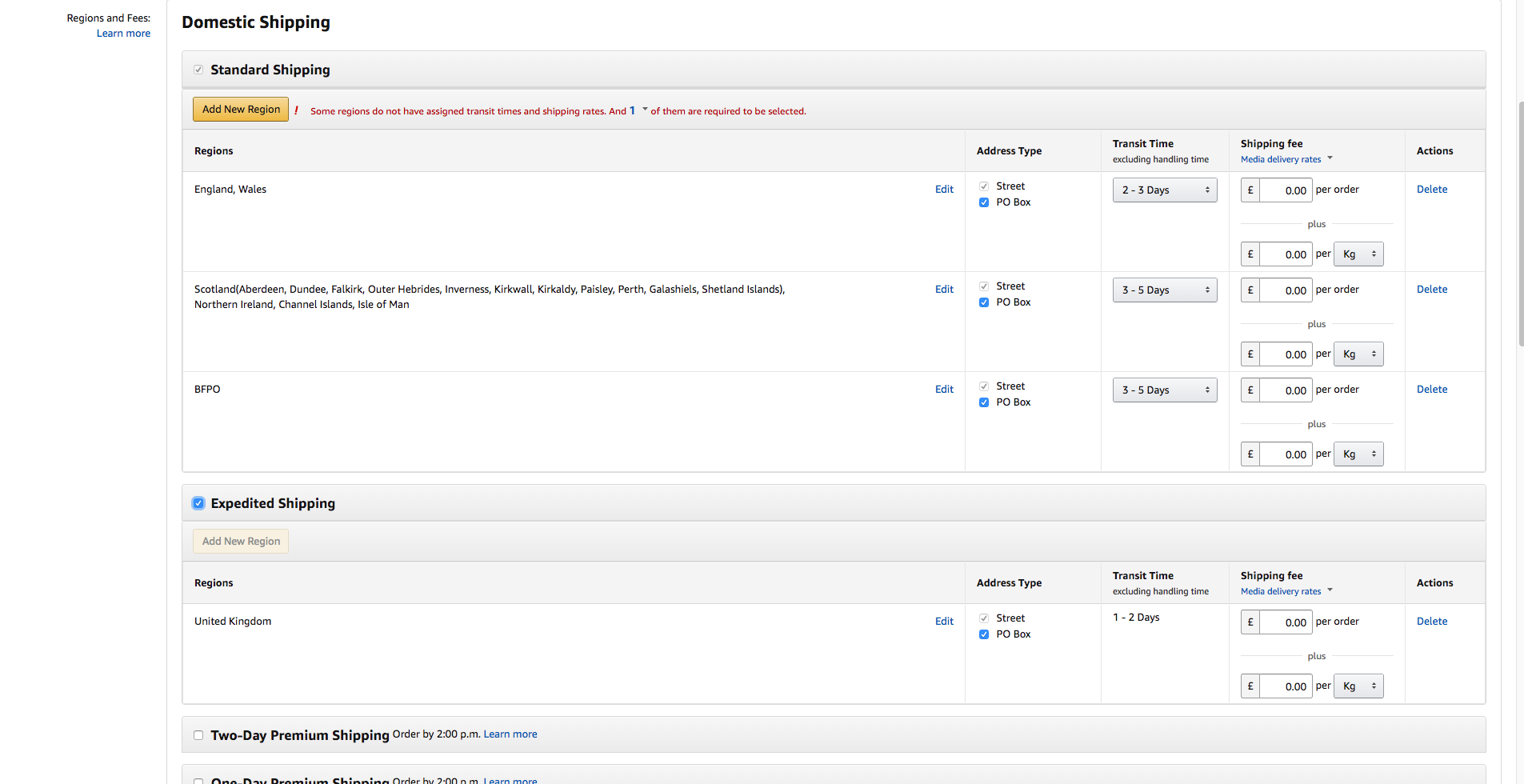
Task: Click the United Kingdom region name
Action: pyautogui.click(x=233, y=622)
